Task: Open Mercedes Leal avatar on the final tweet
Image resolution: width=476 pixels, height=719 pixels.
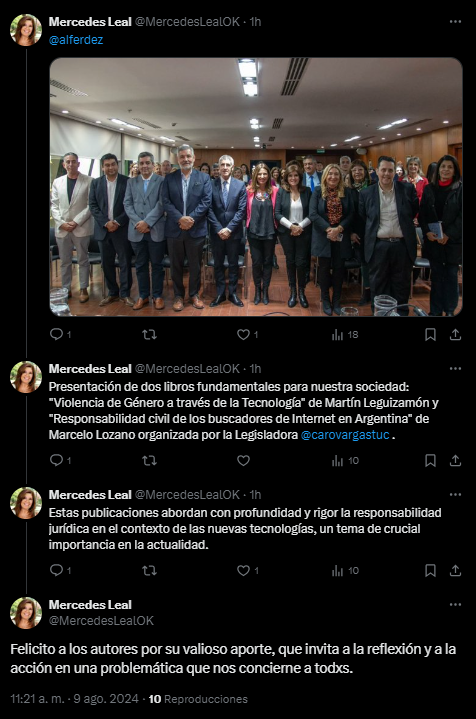Action: (26, 613)
